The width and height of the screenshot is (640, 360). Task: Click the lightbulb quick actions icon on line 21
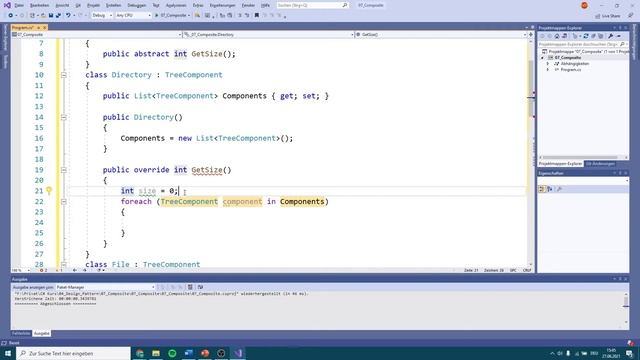pos(49,191)
